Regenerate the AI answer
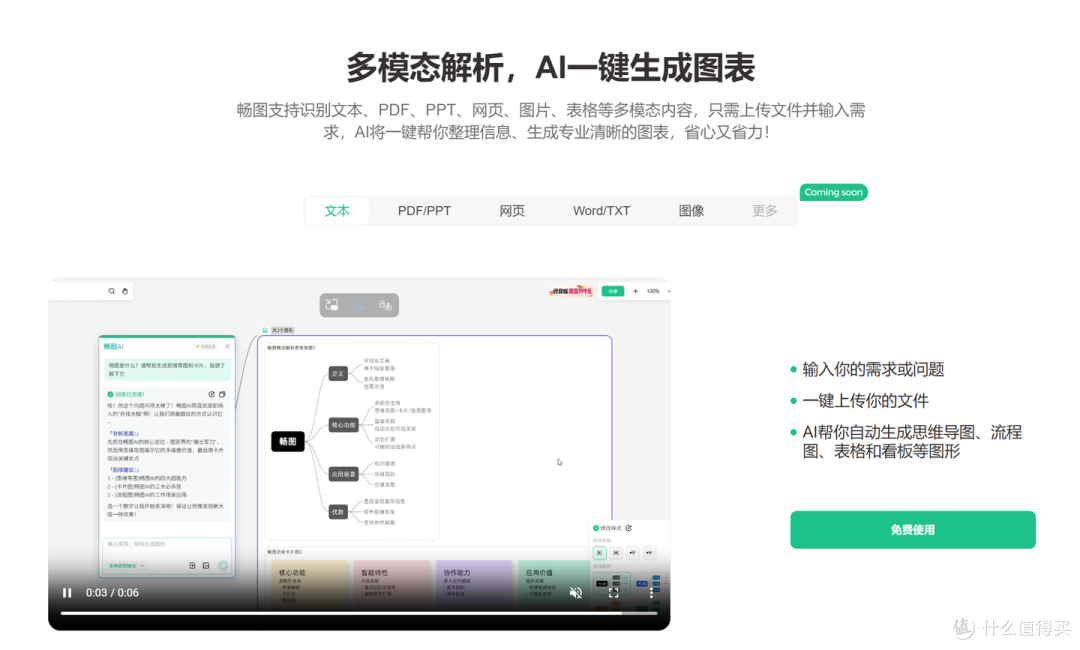Viewport: 1080px width, 650px height. point(211,395)
